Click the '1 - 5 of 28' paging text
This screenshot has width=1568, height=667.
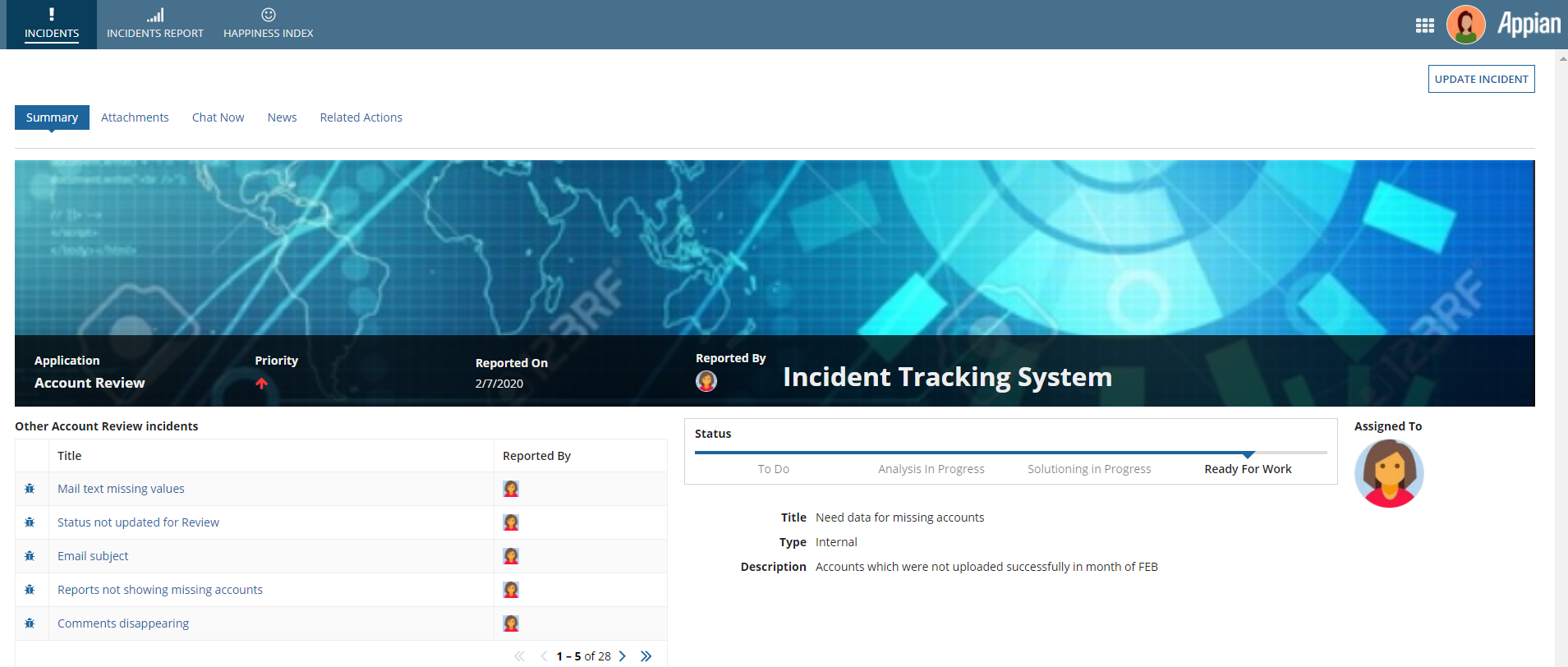[583, 656]
